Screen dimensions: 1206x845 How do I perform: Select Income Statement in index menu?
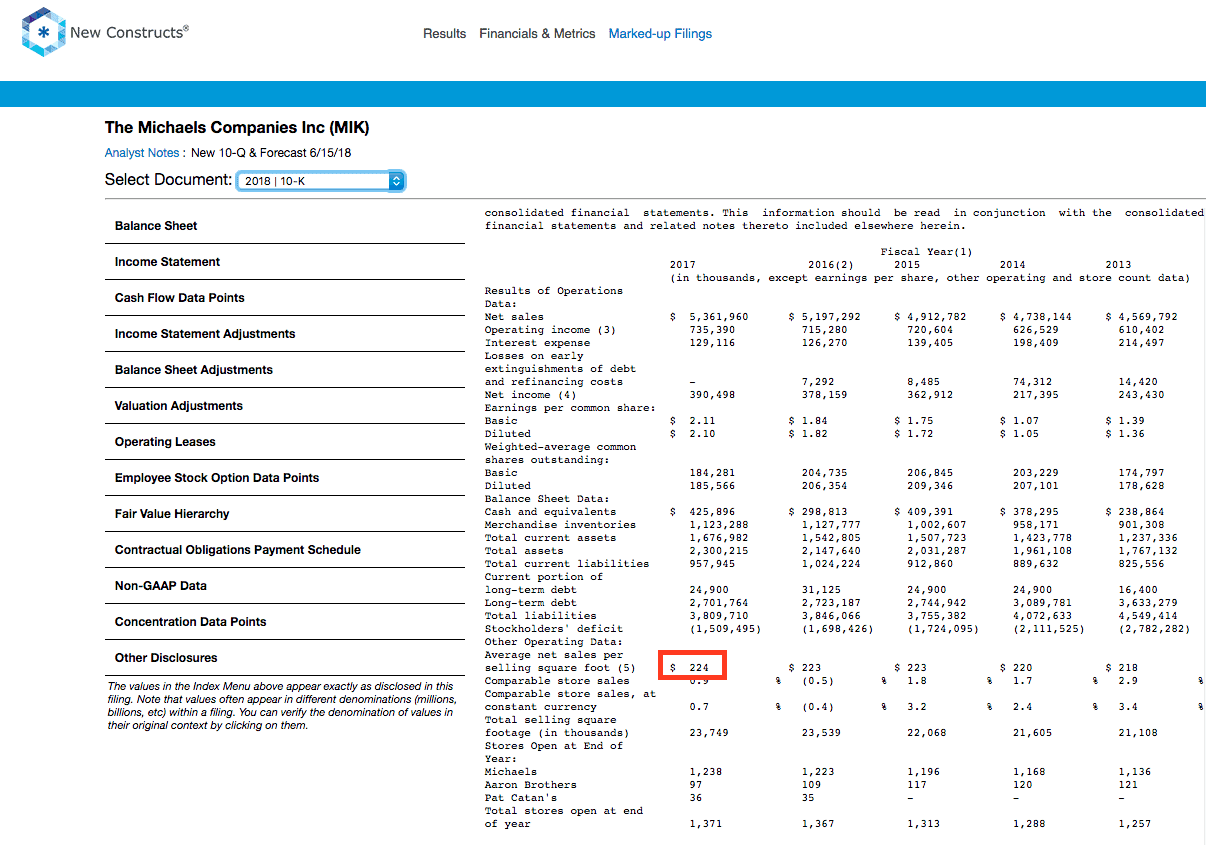(x=285, y=262)
